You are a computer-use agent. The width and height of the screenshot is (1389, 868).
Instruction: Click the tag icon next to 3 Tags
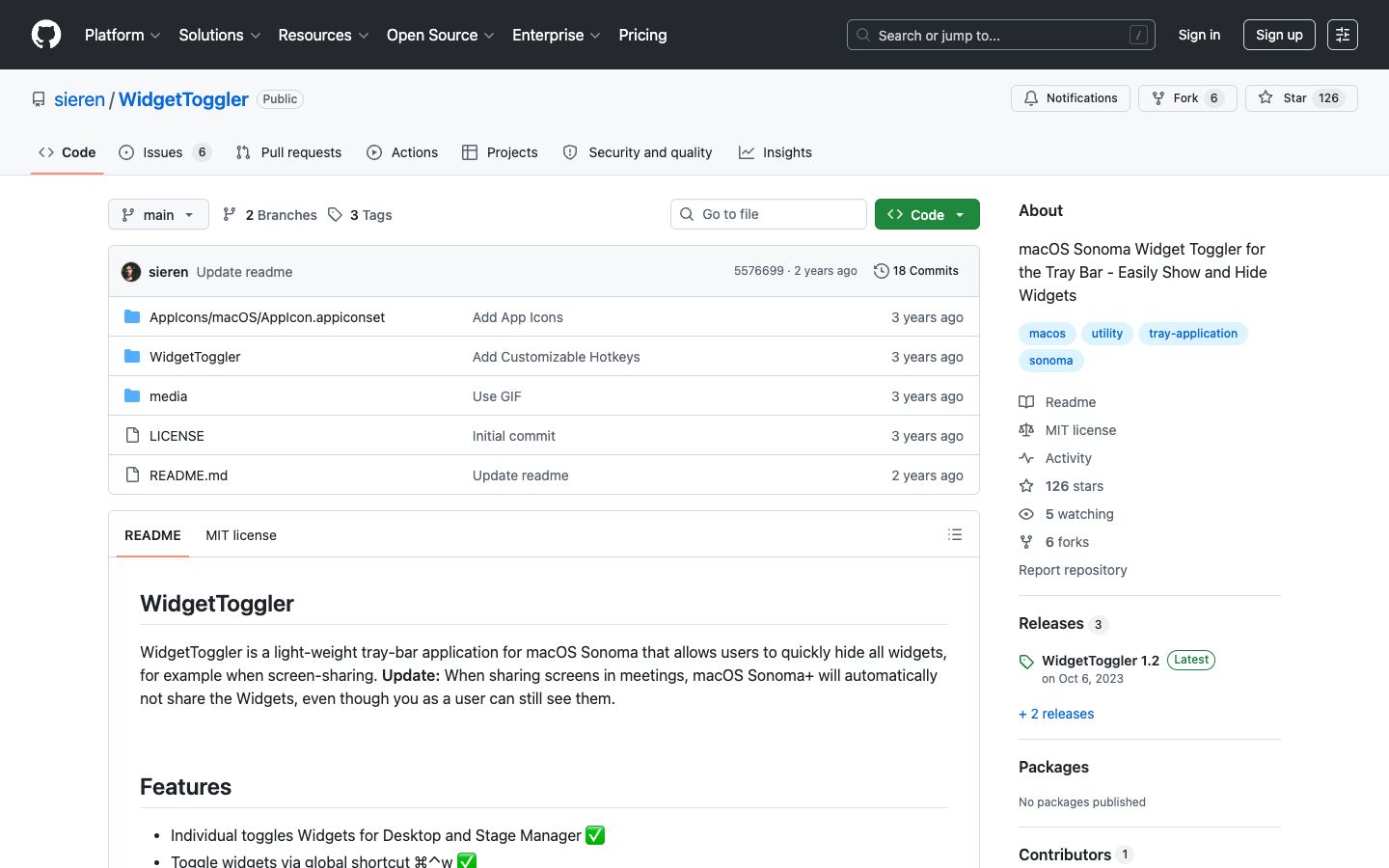[335, 214]
